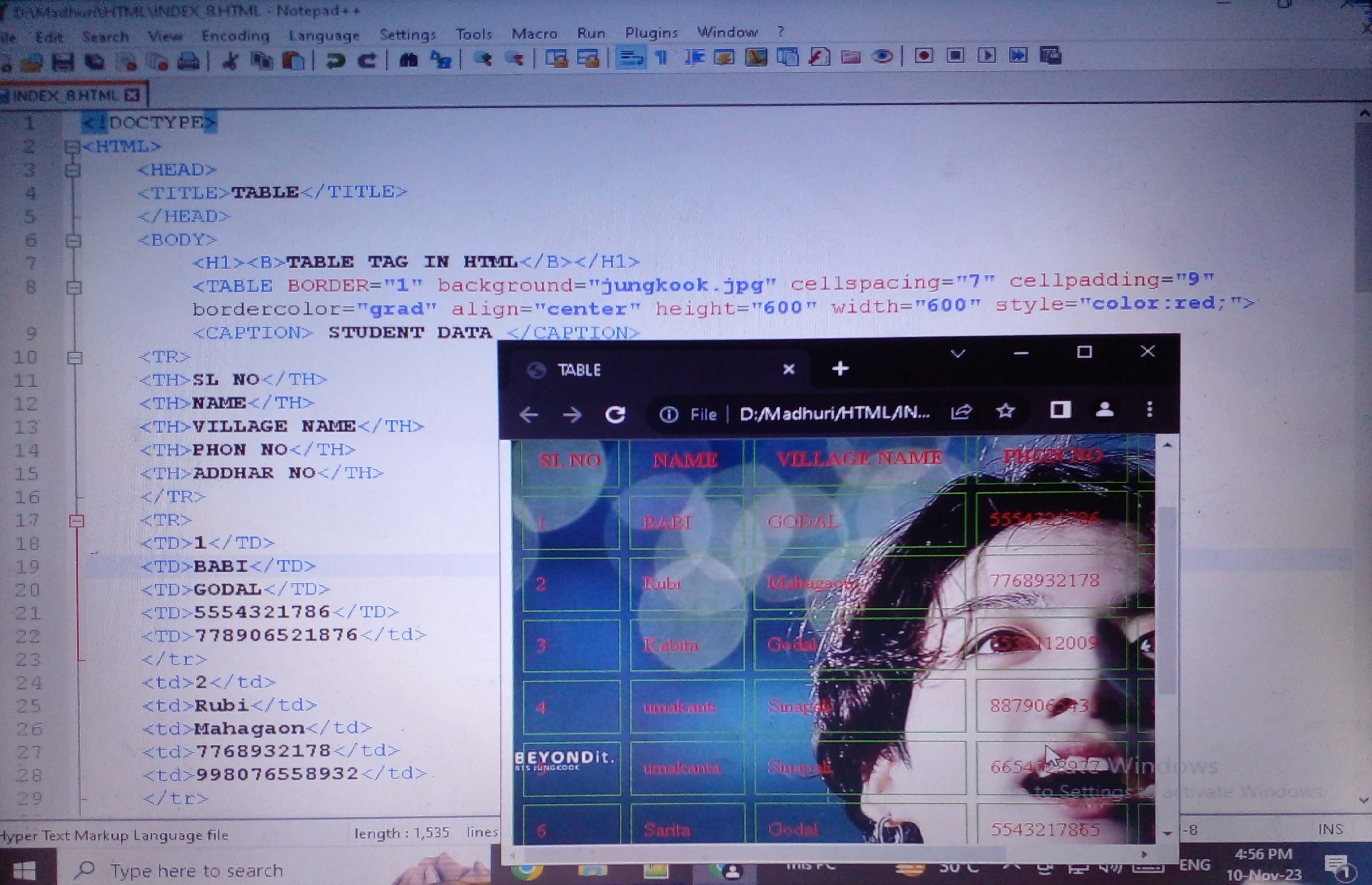
Task: Open a new browser tab with plus button
Action: click(840, 369)
